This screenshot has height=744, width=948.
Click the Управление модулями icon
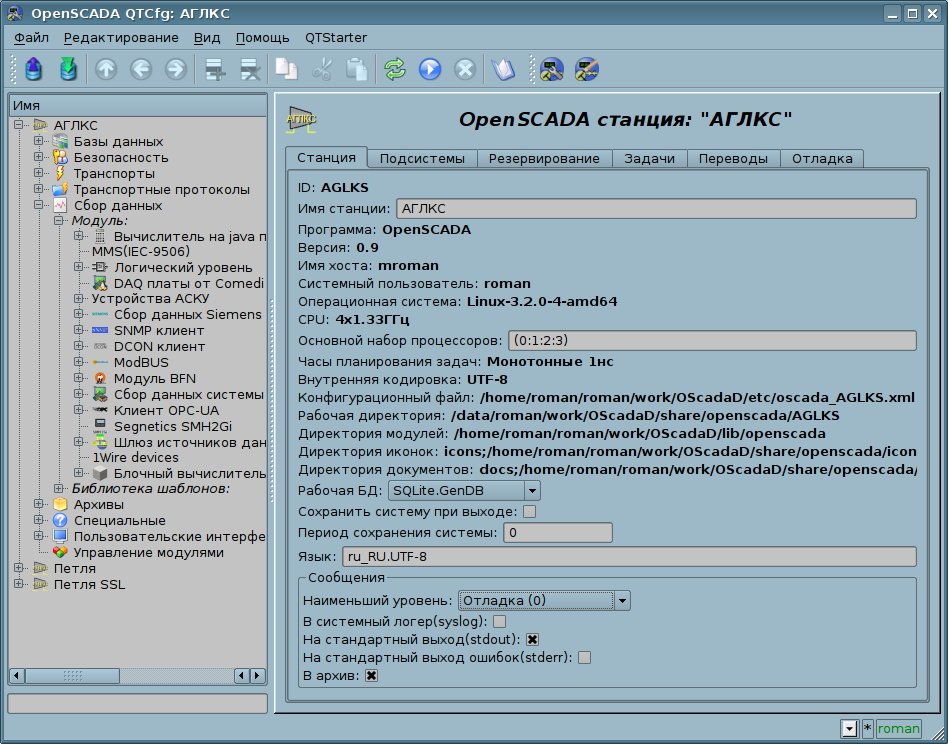[60, 552]
